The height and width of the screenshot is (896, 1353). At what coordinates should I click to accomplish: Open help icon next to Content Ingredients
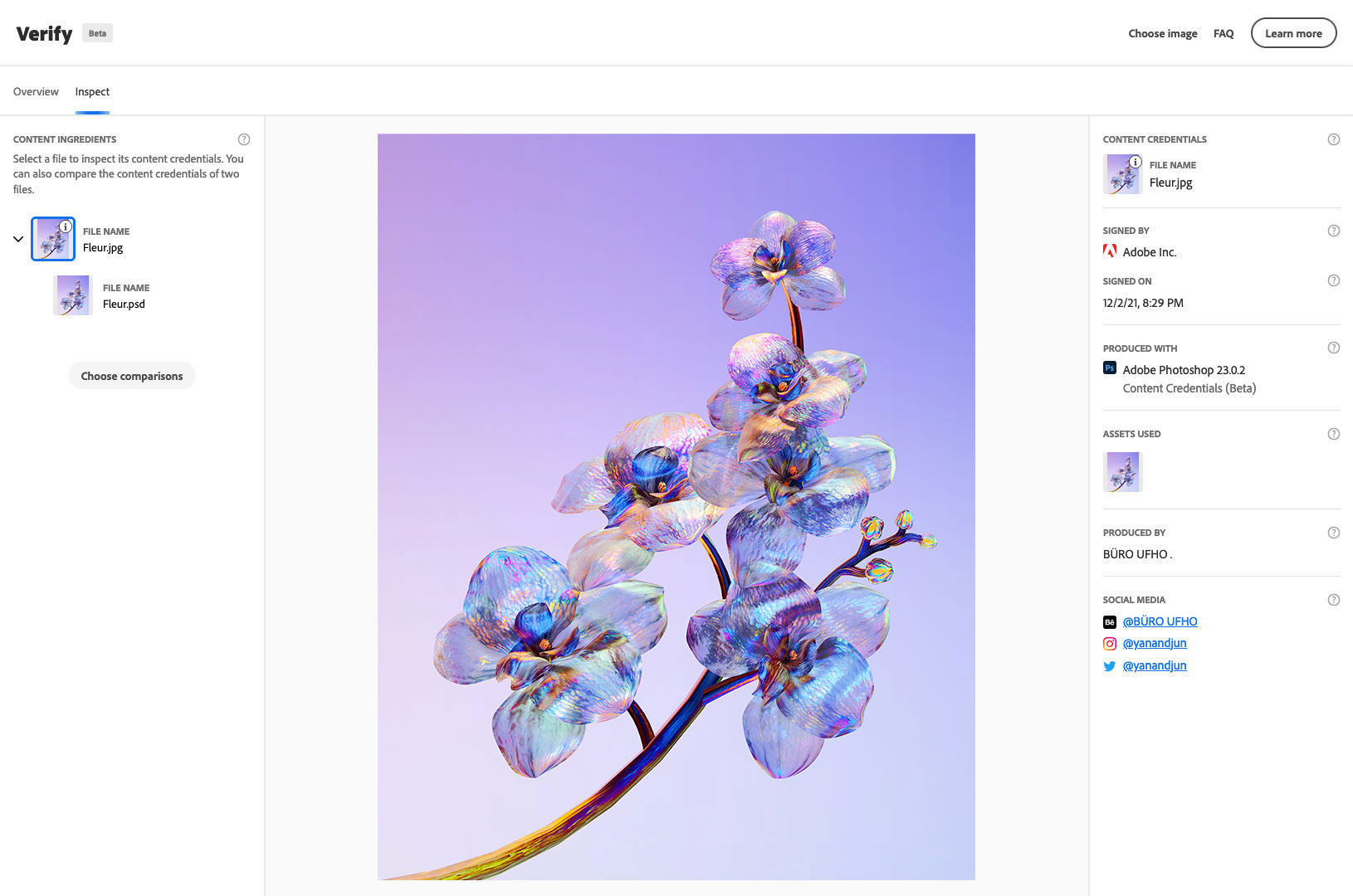pos(244,139)
